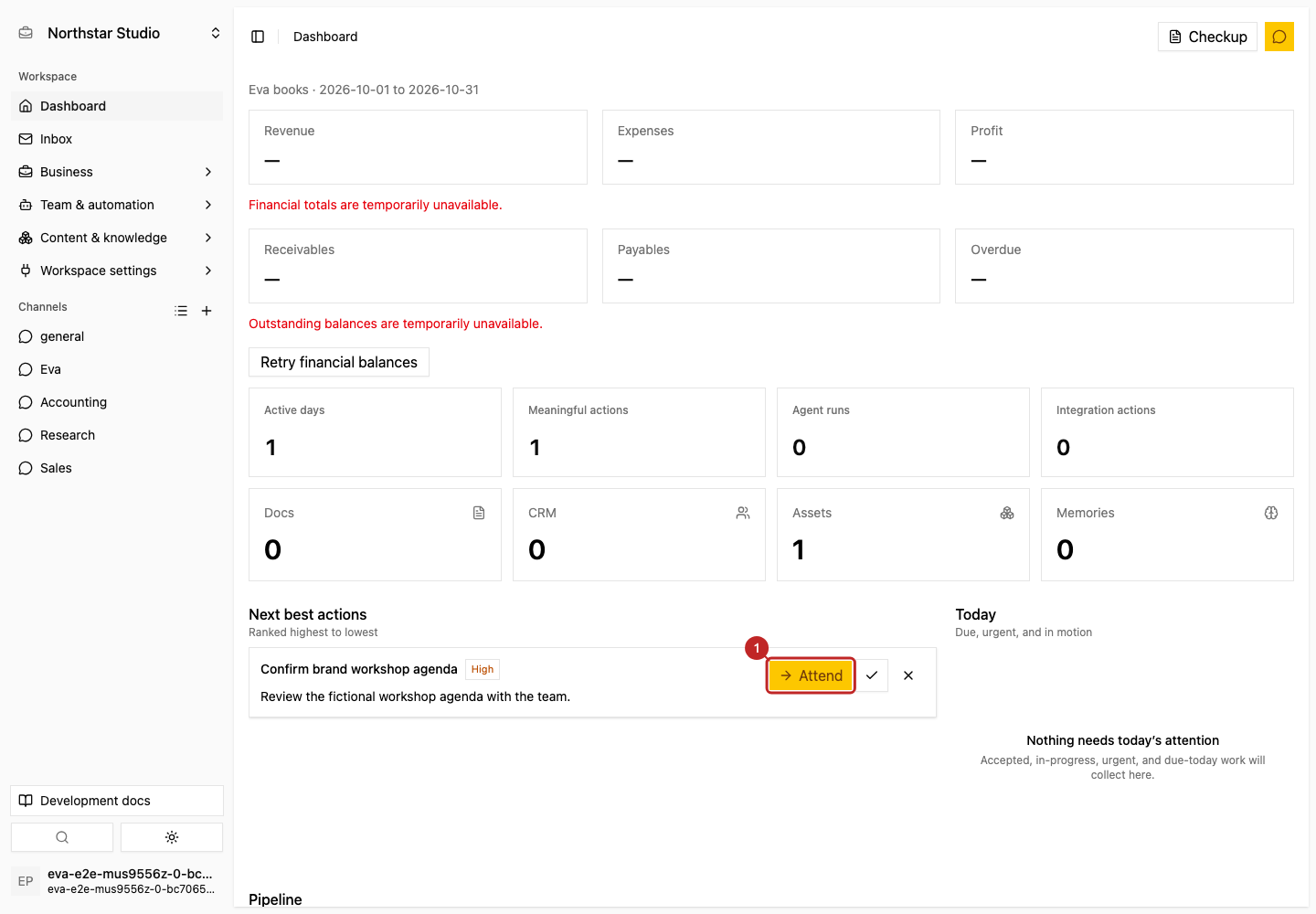Open the EP user account profile
Screen dimensions: 1316x914
coord(117,881)
